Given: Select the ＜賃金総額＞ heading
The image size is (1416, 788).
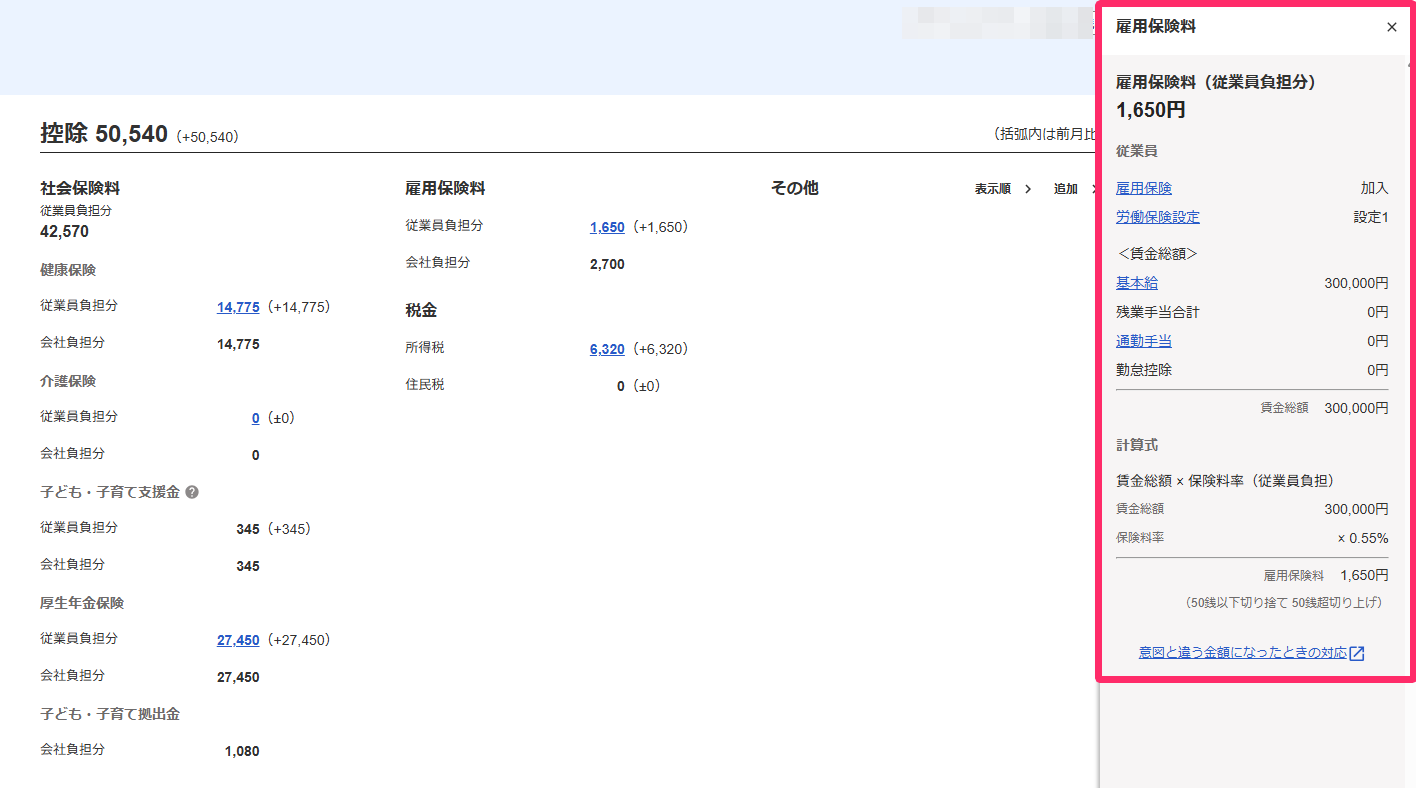Looking at the screenshot, I should [x=1157, y=254].
